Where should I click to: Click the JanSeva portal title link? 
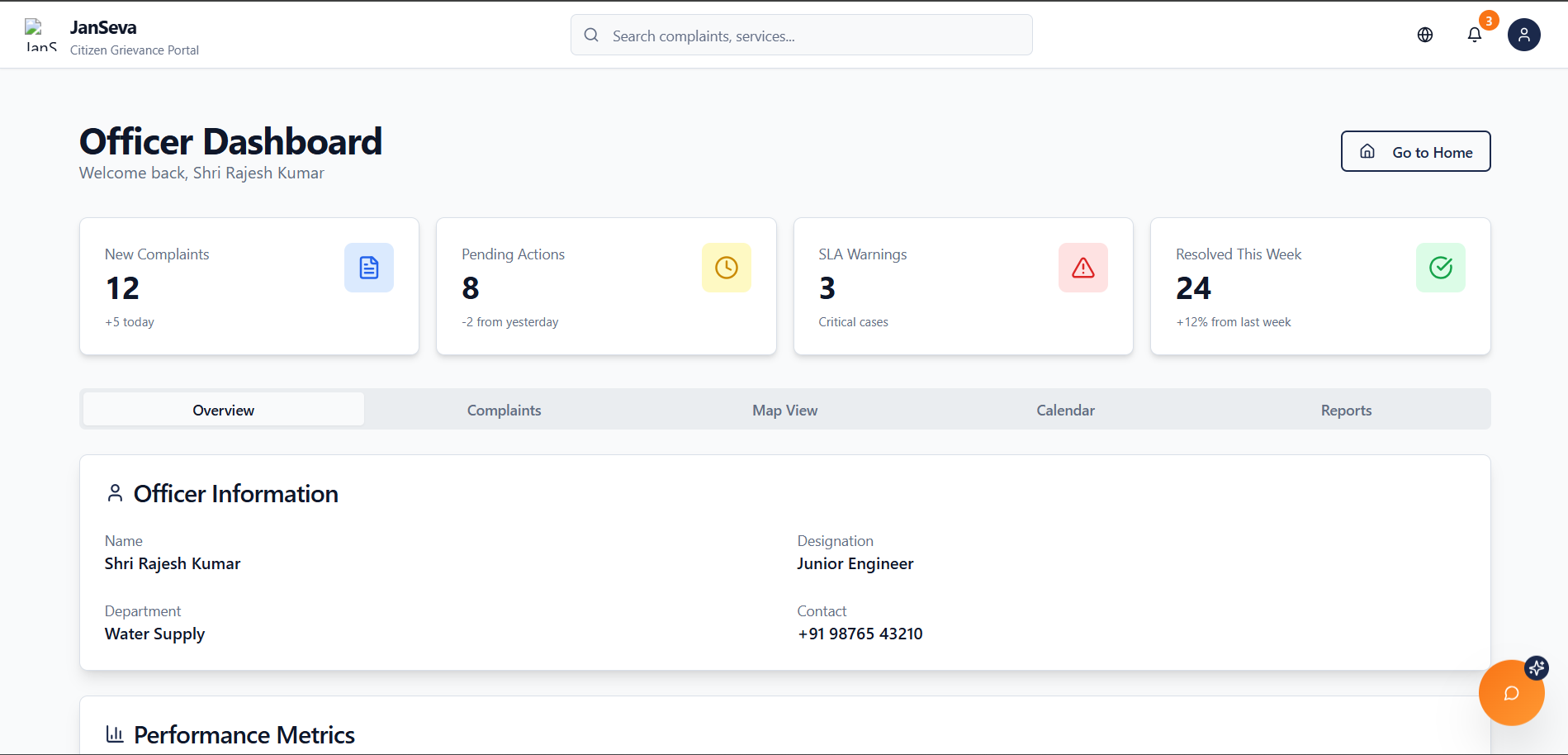pyautogui.click(x=103, y=27)
